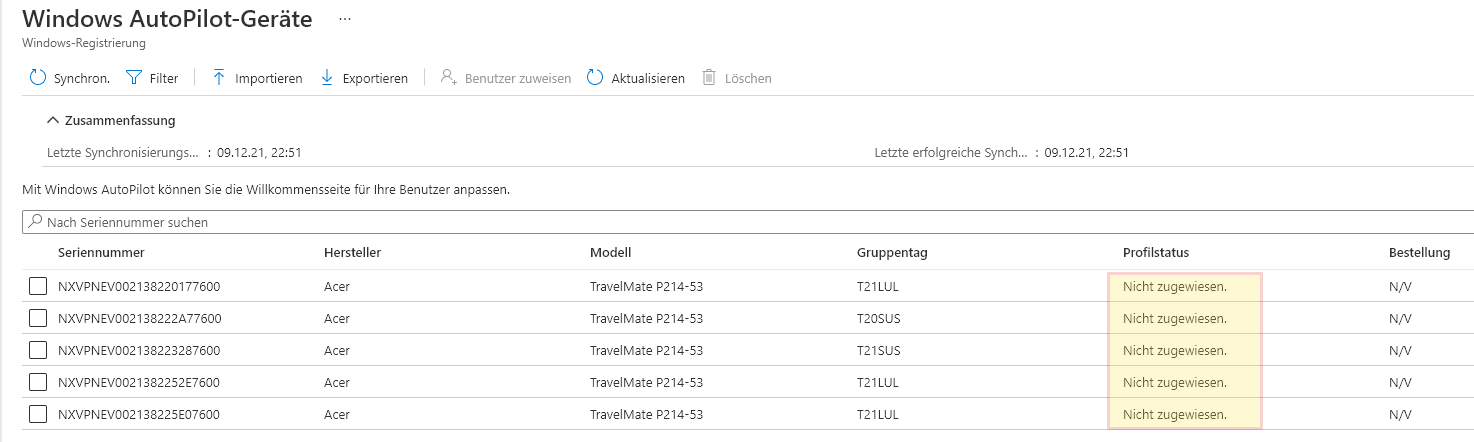Sort by the Profilstatus column header

coord(1155,253)
